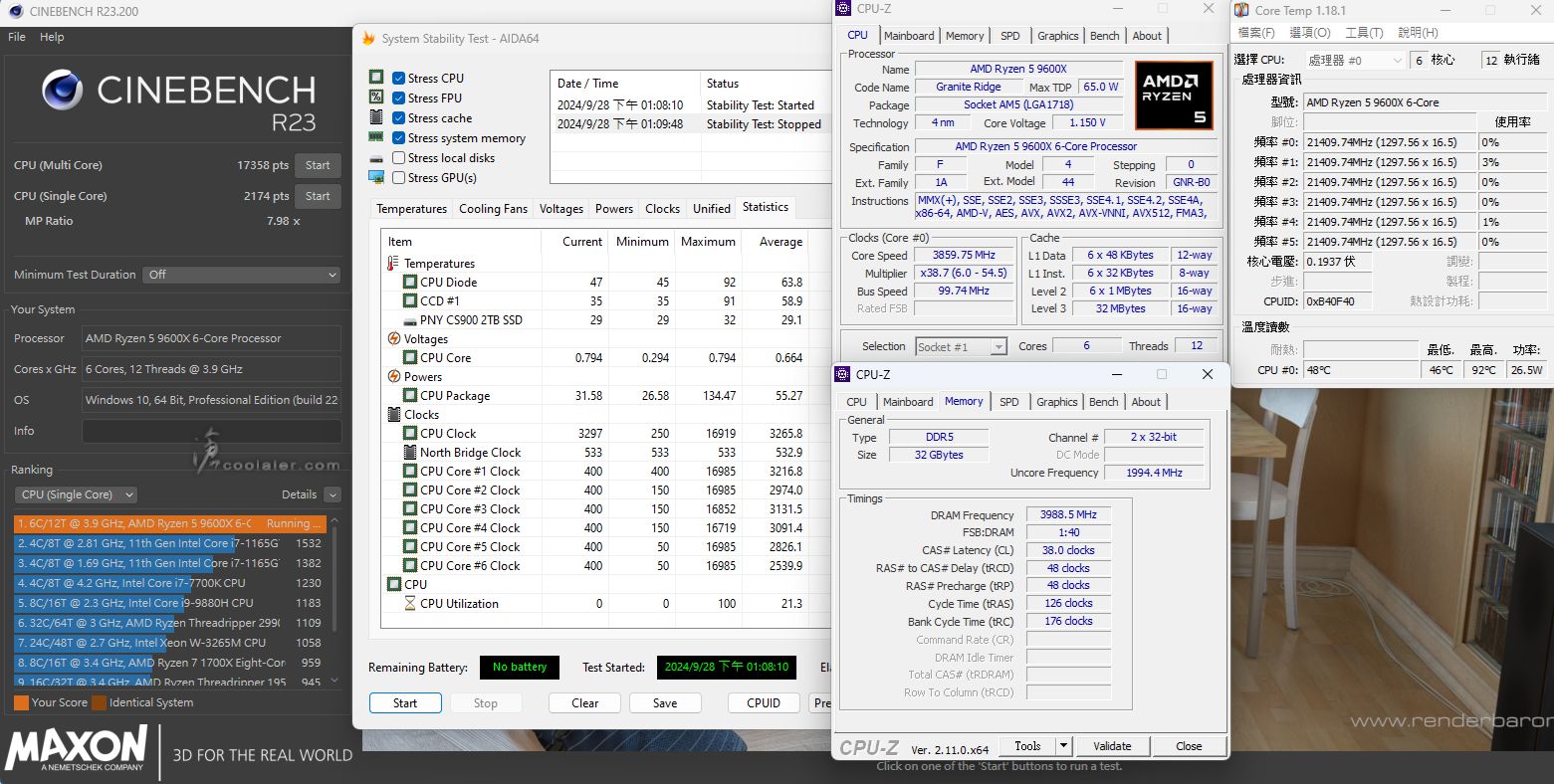Select the Ryzen 7 1700X ranking entry
This screenshot has width=1554, height=784.
click(169, 663)
